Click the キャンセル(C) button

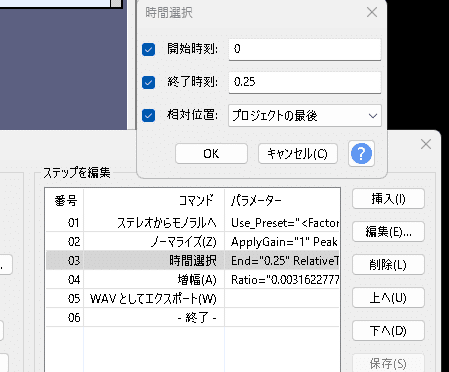point(298,154)
